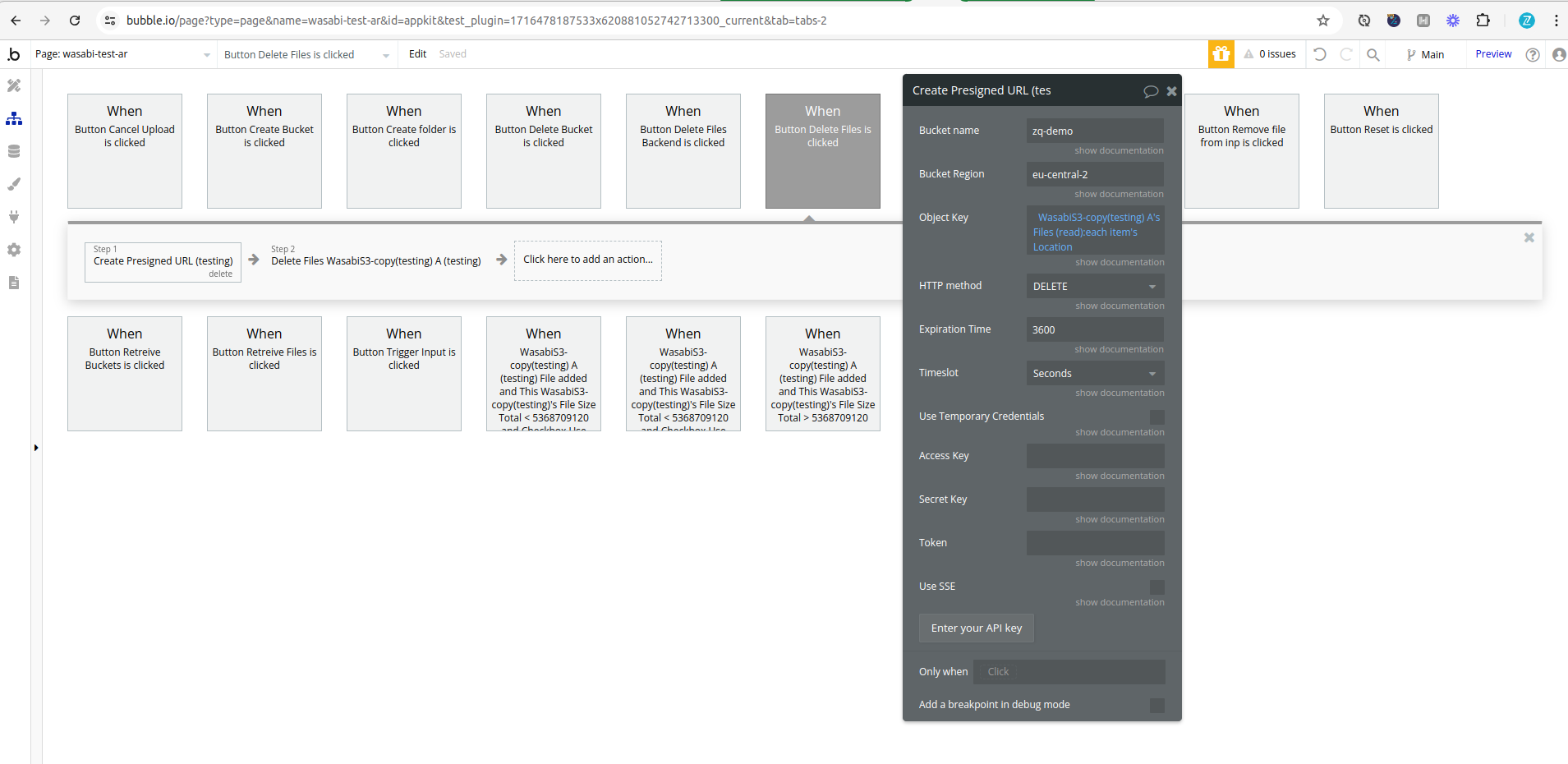Select Button Trigger Input event
This screenshot has height=764, width=1568.
[x=404, y=374]
